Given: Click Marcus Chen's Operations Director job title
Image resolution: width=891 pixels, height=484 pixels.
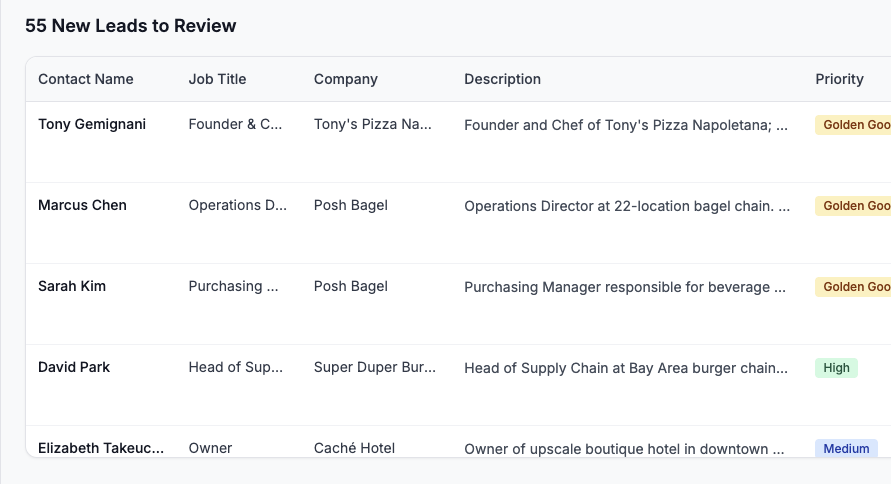Looking at the screenshot, I should (x=238, y=206).
